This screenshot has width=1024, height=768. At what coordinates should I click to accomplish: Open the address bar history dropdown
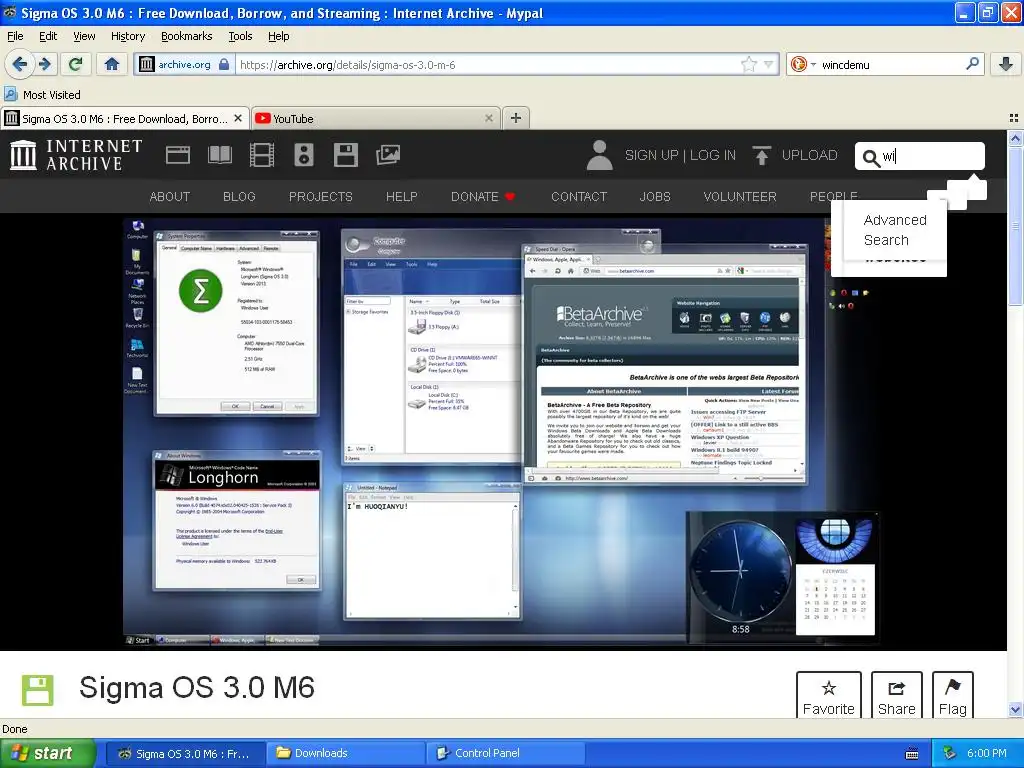tap(769, 64)
